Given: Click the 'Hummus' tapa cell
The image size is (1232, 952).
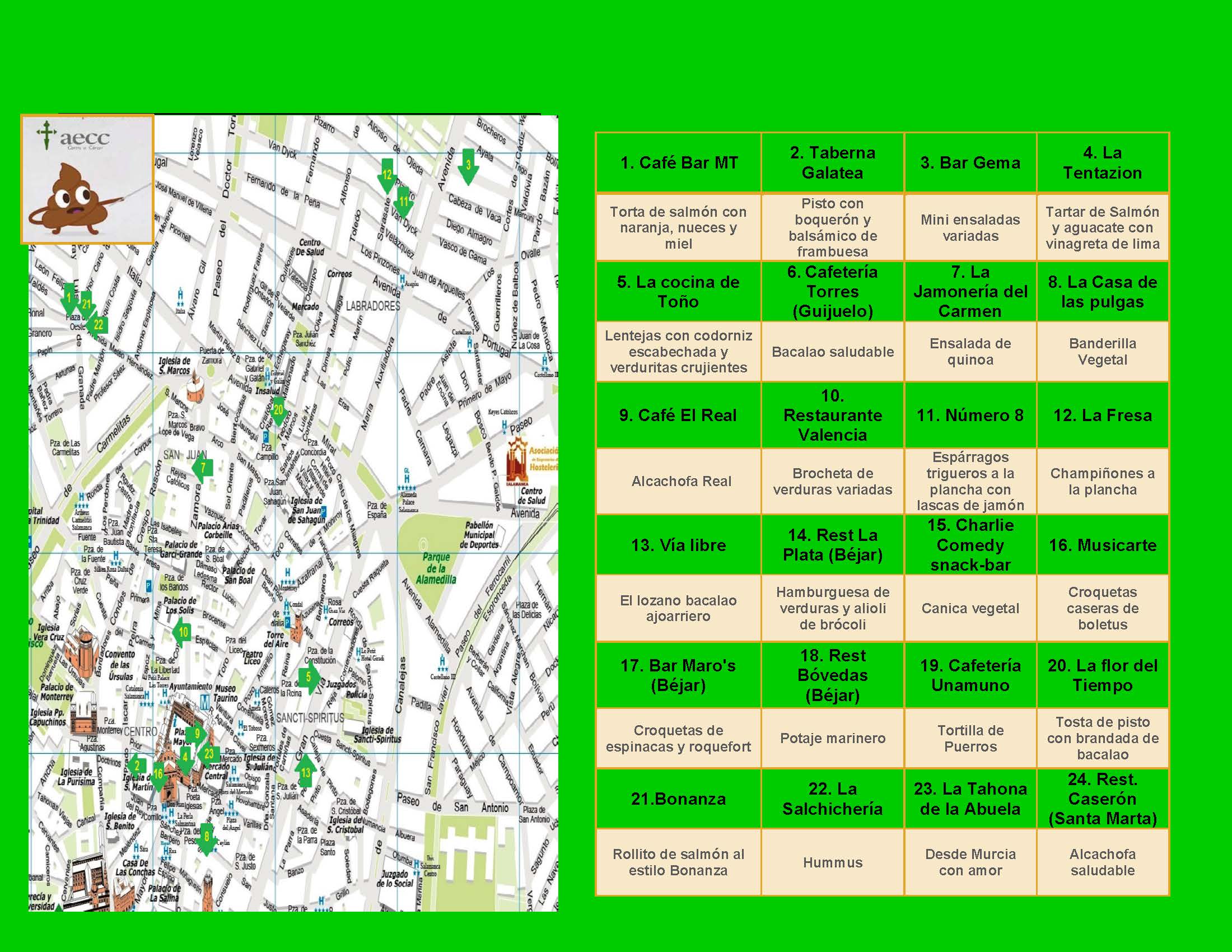Looking at the screenshot, I should 832,862.
